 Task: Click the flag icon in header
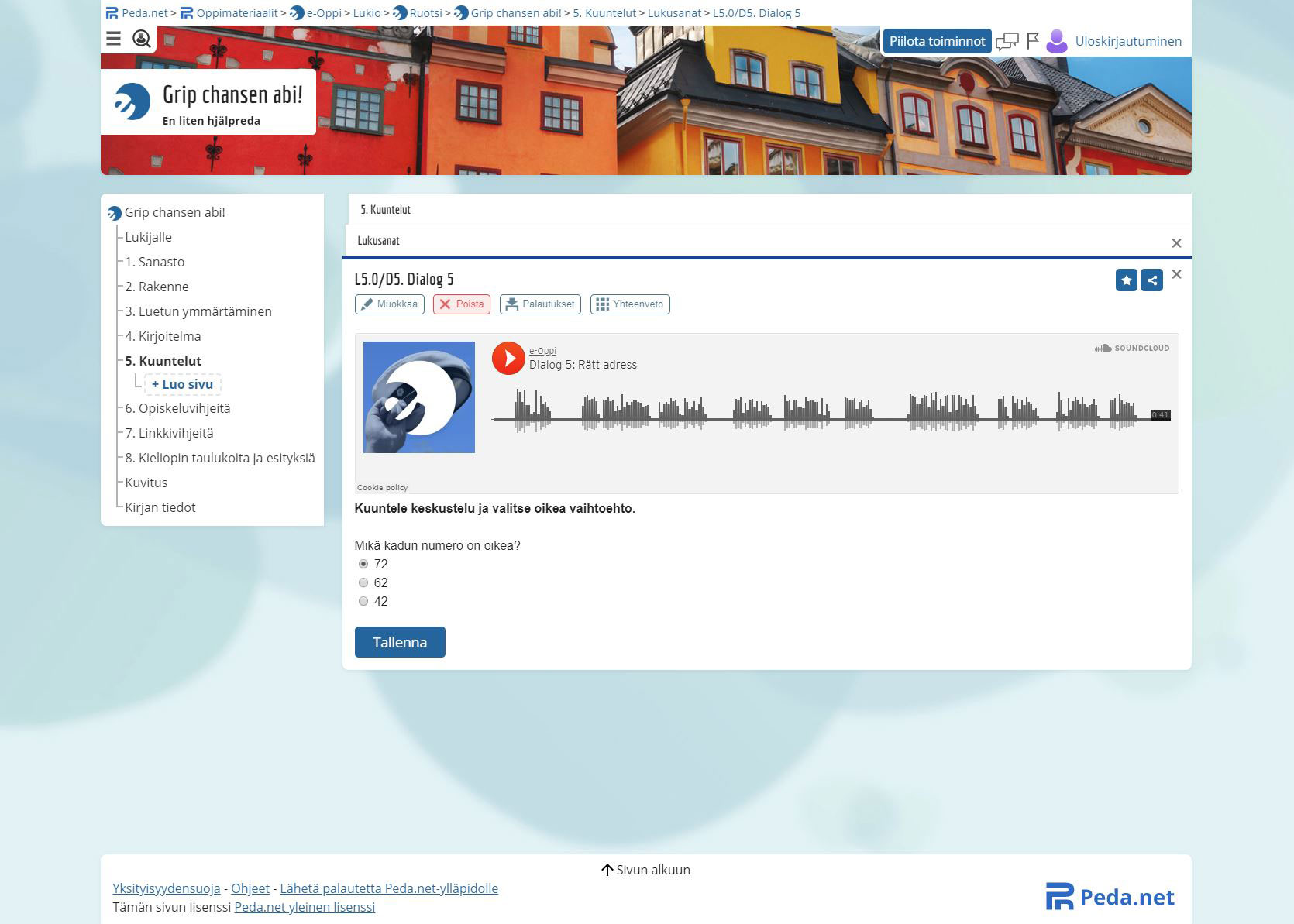(x=1032, y=41)
